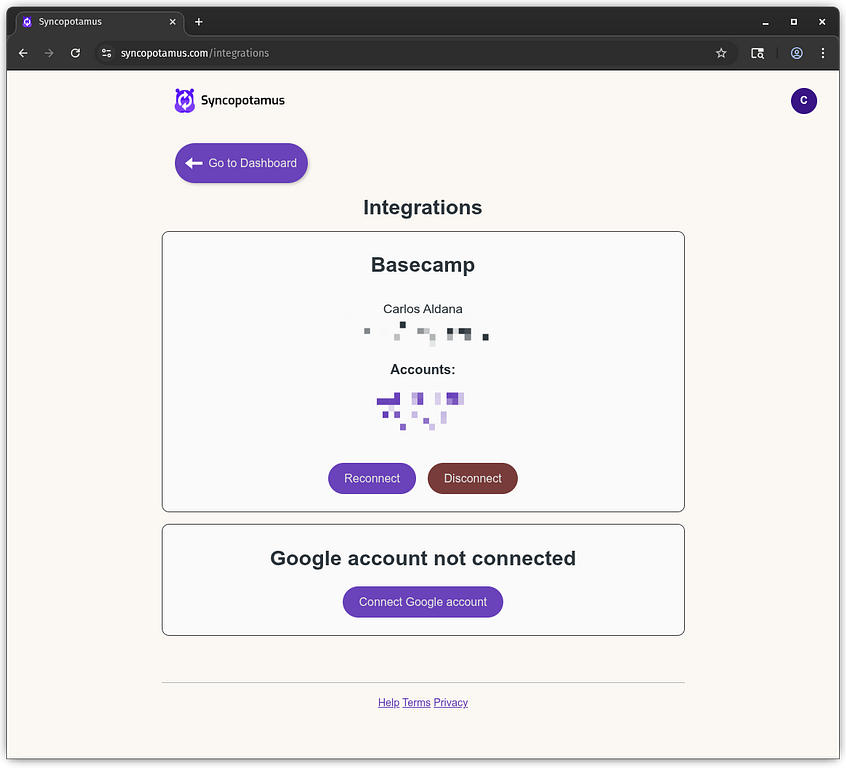The height and width of the screenshot is (768, 846).
Task: Bookmark this page with the star icon
Action: tap(721, 53)
